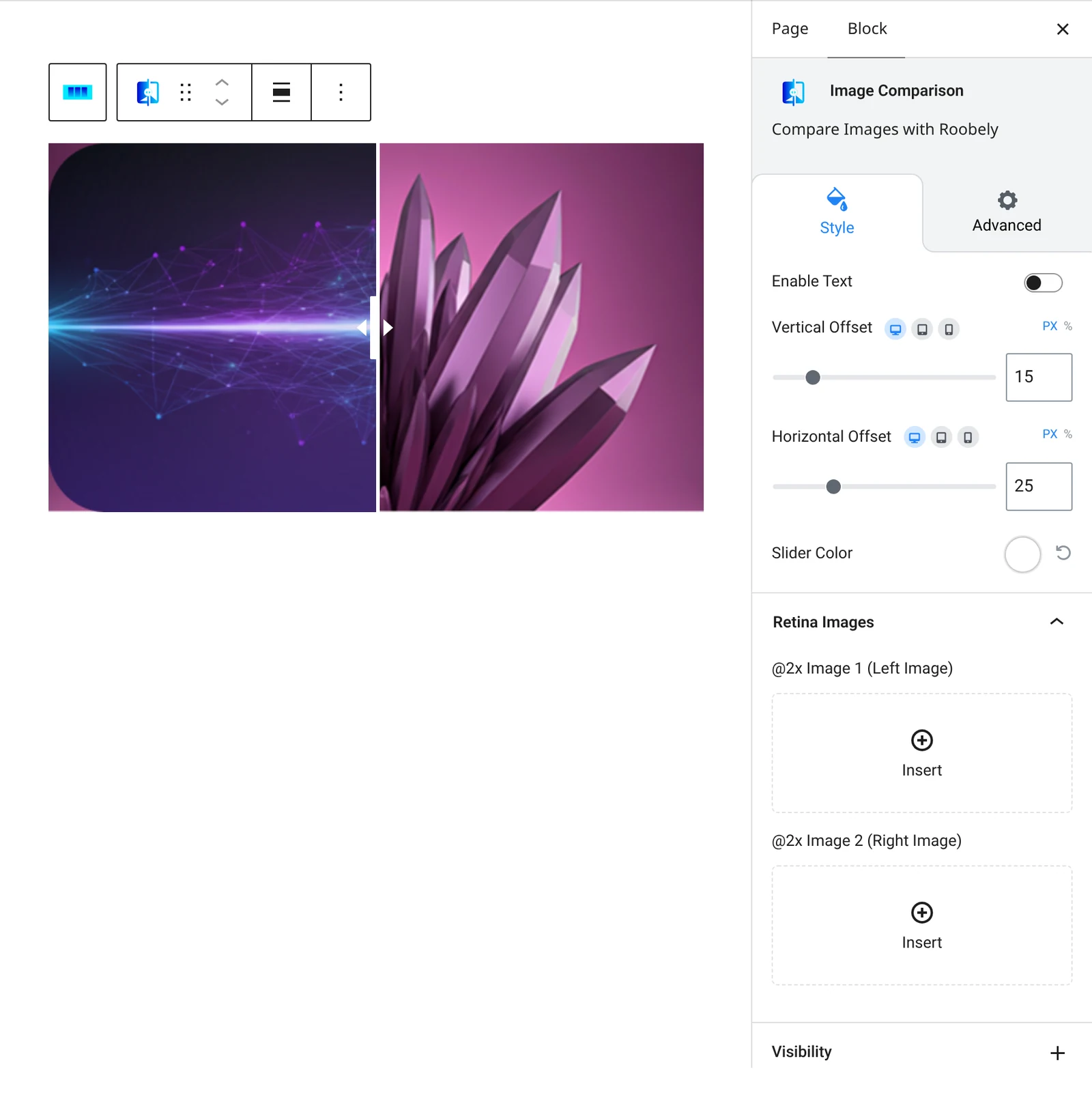The width and height of the screenshot is (1092, 1108).
Task: Switch to the Block tab
Action: [867, 29]
